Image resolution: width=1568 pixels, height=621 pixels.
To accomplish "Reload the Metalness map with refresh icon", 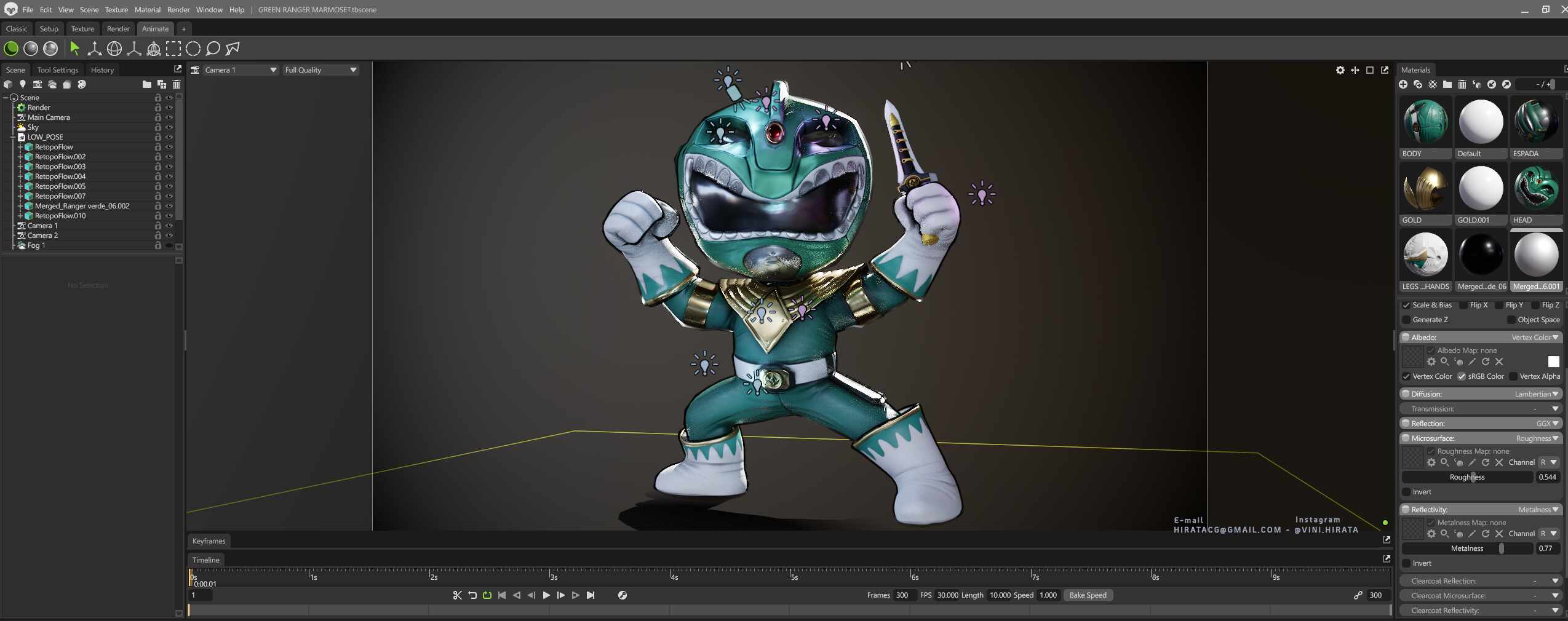I will click(x=1486, y=534).
